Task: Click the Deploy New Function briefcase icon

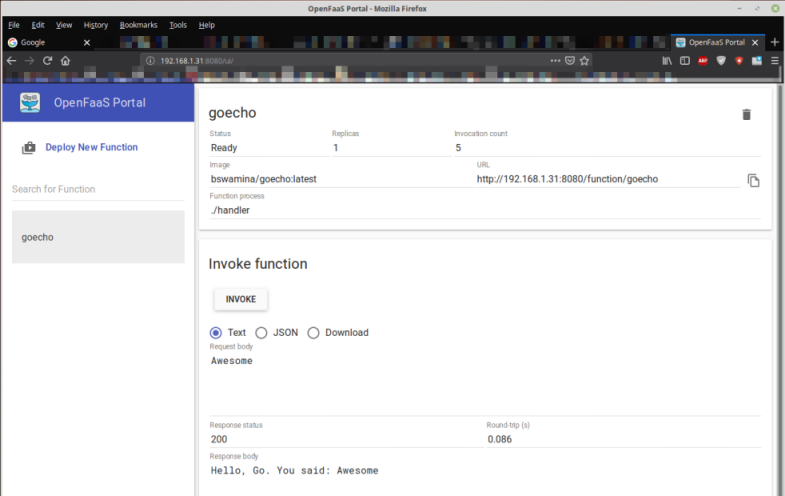Action: [x=29, y=148]
